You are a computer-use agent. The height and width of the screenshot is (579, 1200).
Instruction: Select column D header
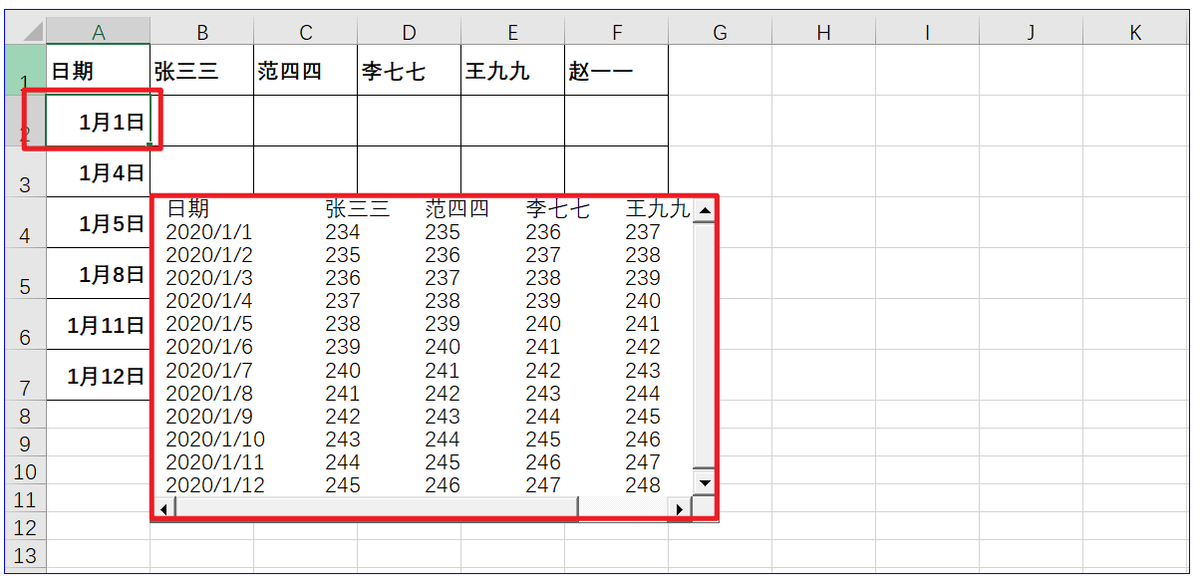click(x=409, y=32)
